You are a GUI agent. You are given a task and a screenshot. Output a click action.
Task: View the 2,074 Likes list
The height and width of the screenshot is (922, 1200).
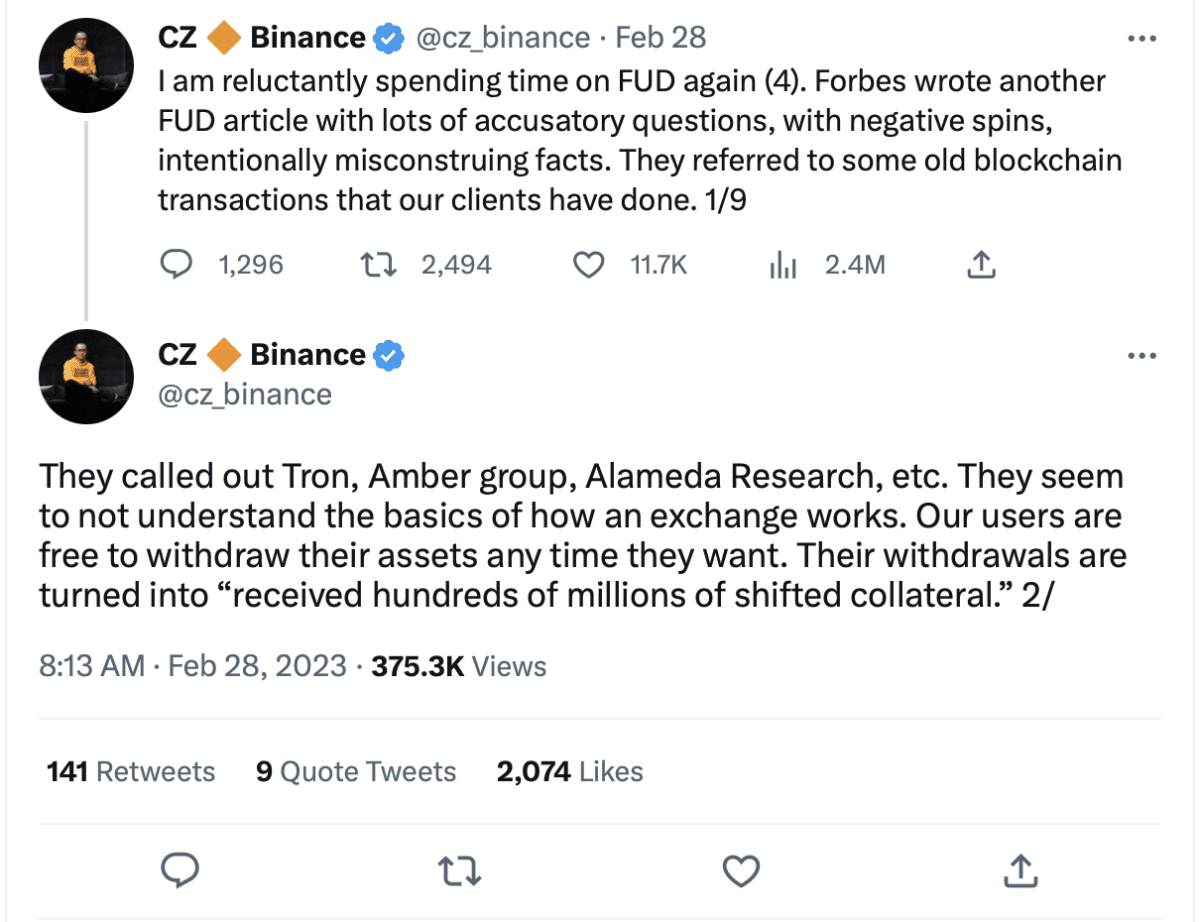click(x=570, y=771)
